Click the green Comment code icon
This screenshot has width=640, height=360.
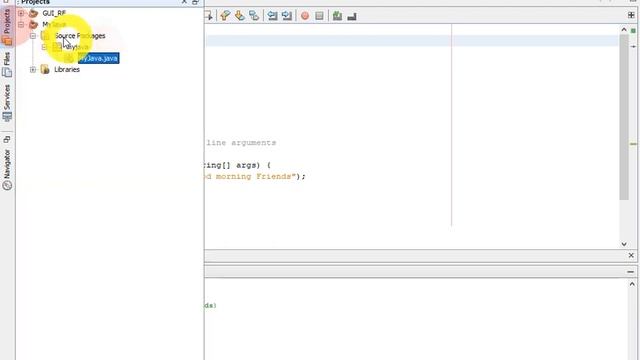point(337,16)
